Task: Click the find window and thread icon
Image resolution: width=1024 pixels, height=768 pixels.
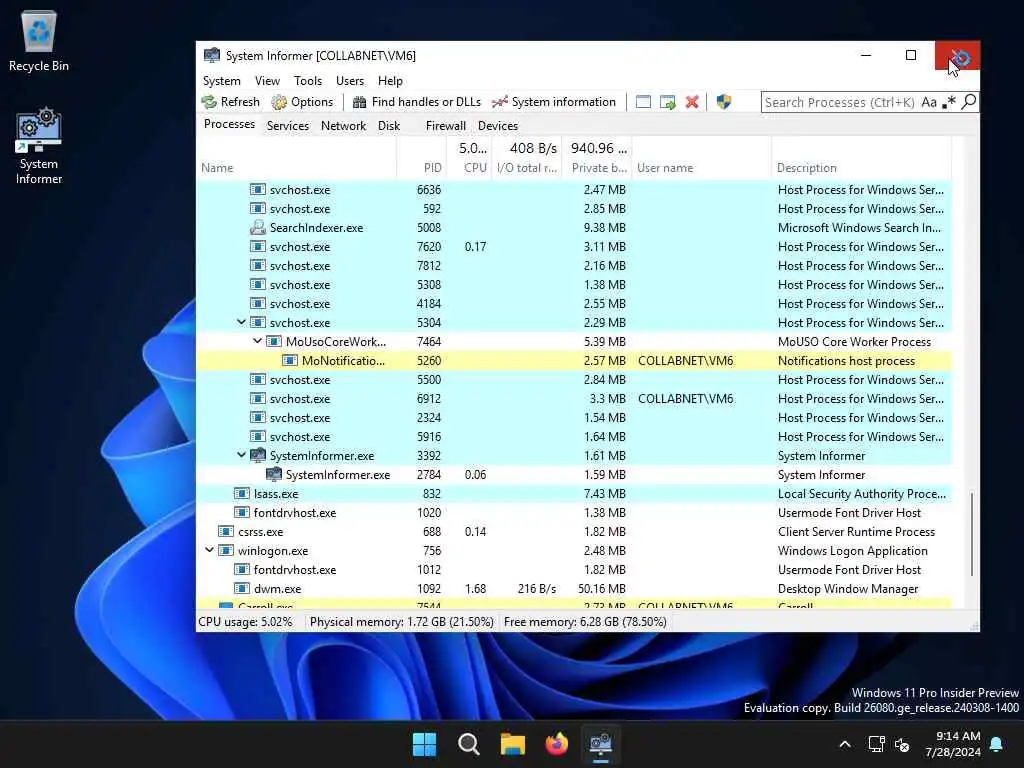Action: coord(667,102)
